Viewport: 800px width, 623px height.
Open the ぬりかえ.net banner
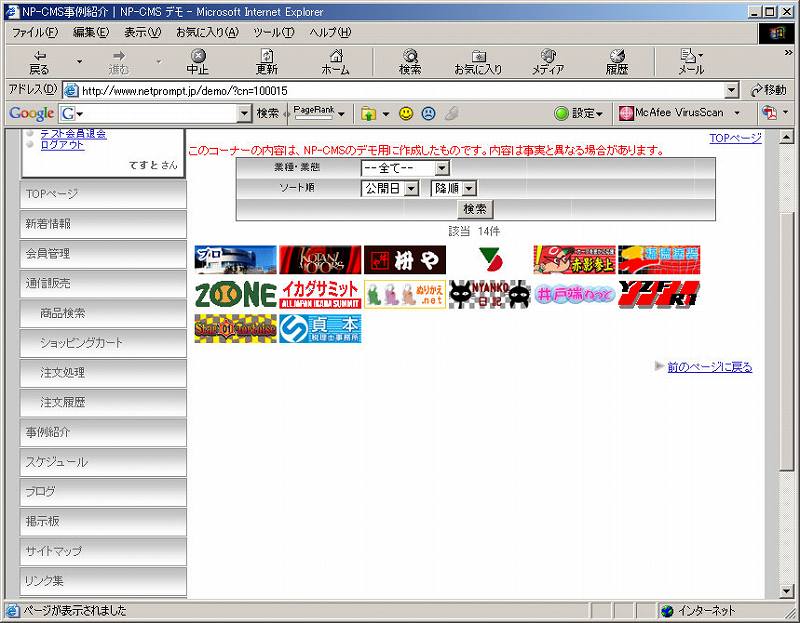[x=405, y=294]
